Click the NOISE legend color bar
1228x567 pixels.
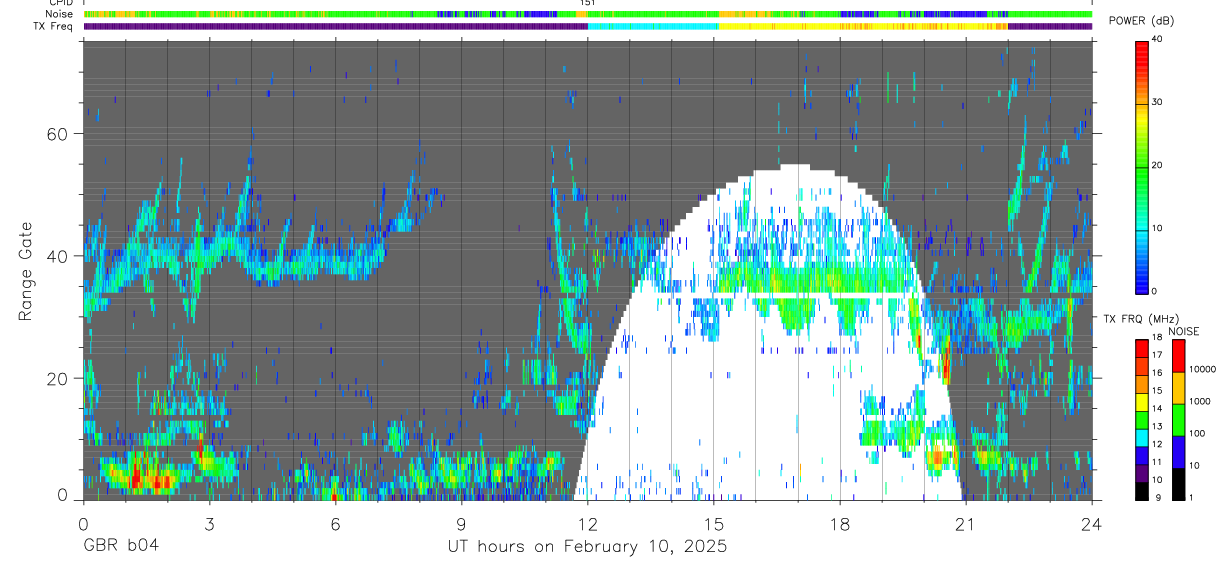(x=1178, y=419)
